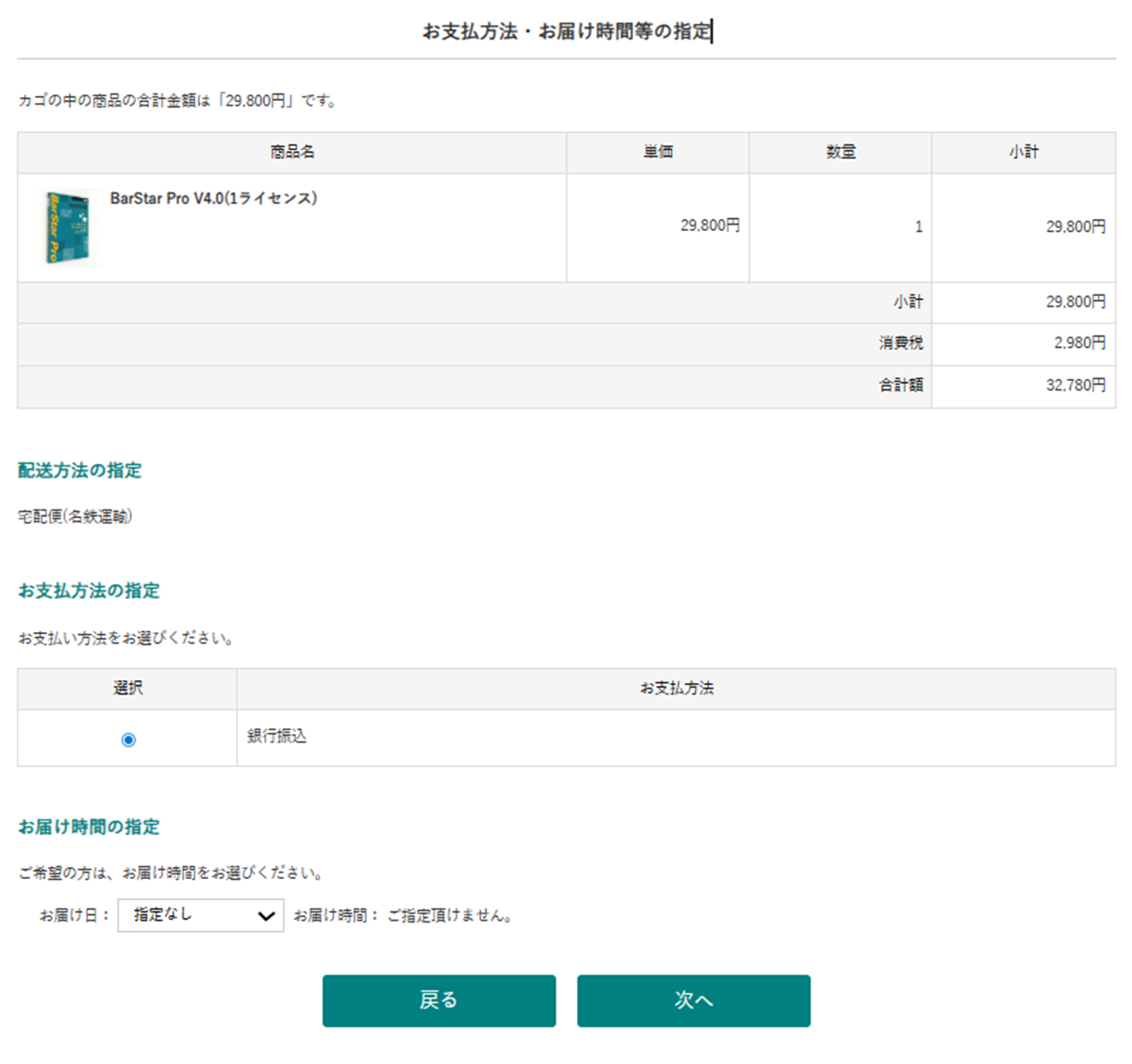
Task: Click the 配送方法の指定 section heading
Action: (80, 470)
